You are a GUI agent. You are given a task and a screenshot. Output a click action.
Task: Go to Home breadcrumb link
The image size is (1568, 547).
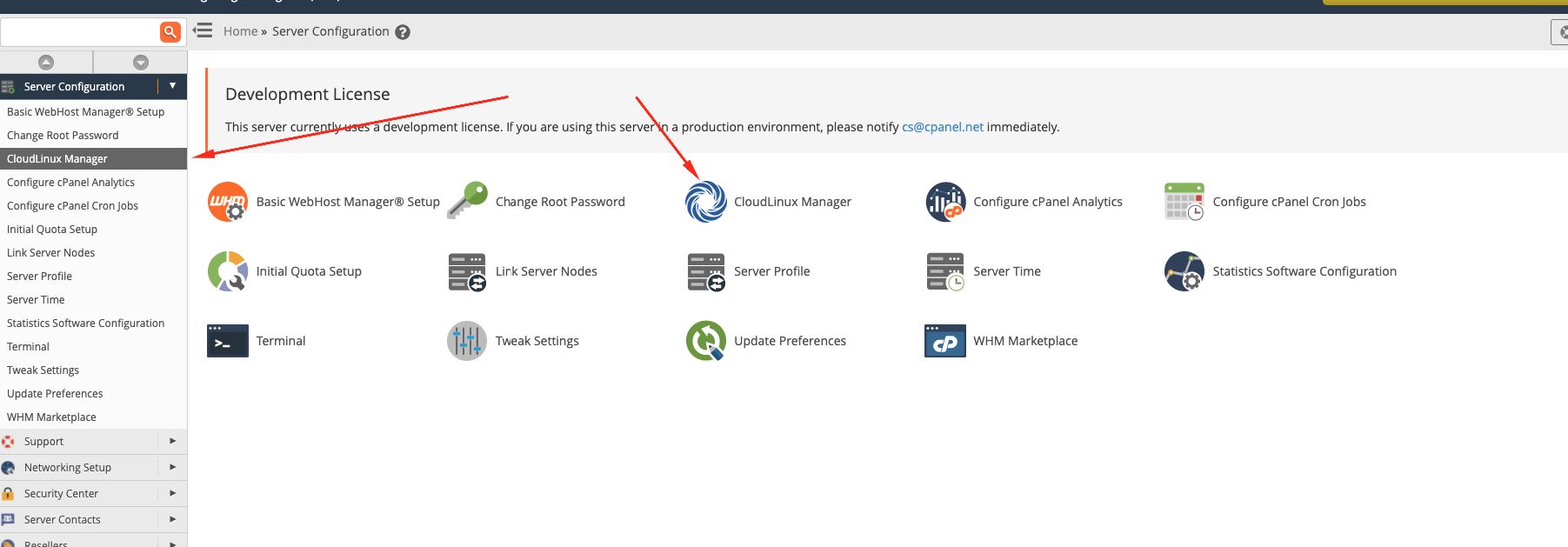coord(240,31)
